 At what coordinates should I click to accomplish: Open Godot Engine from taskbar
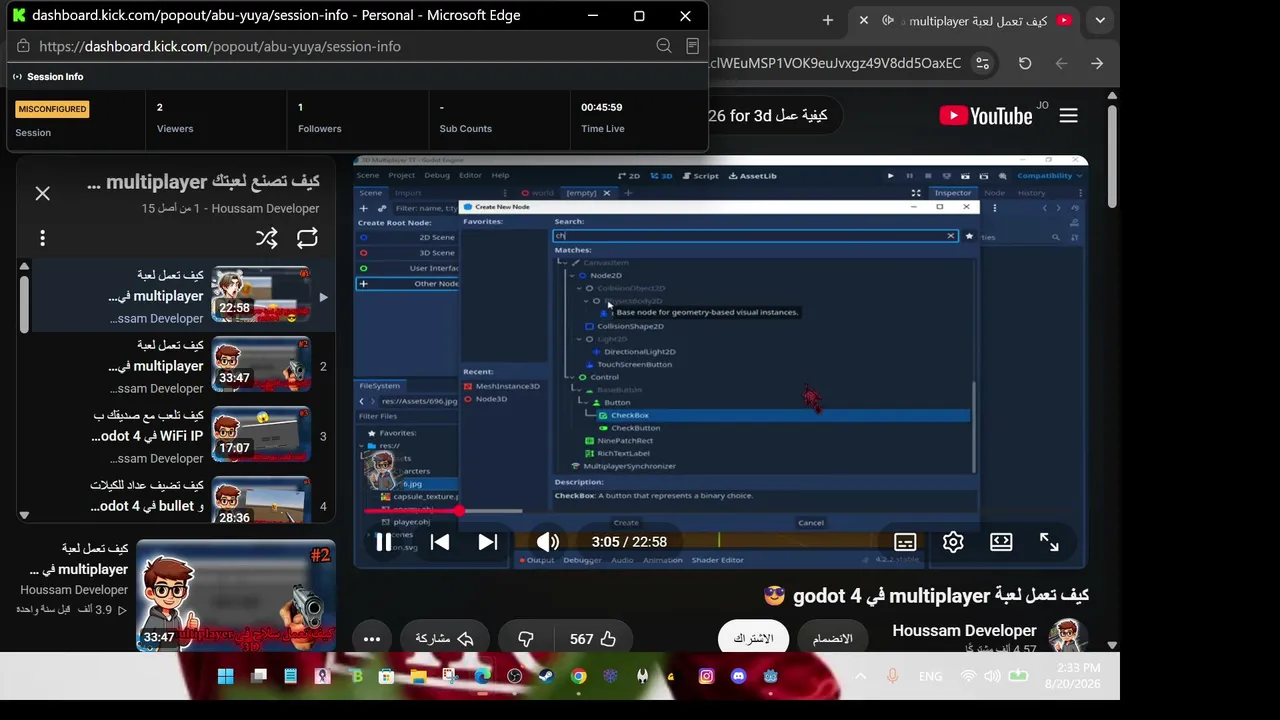(770, 676)
